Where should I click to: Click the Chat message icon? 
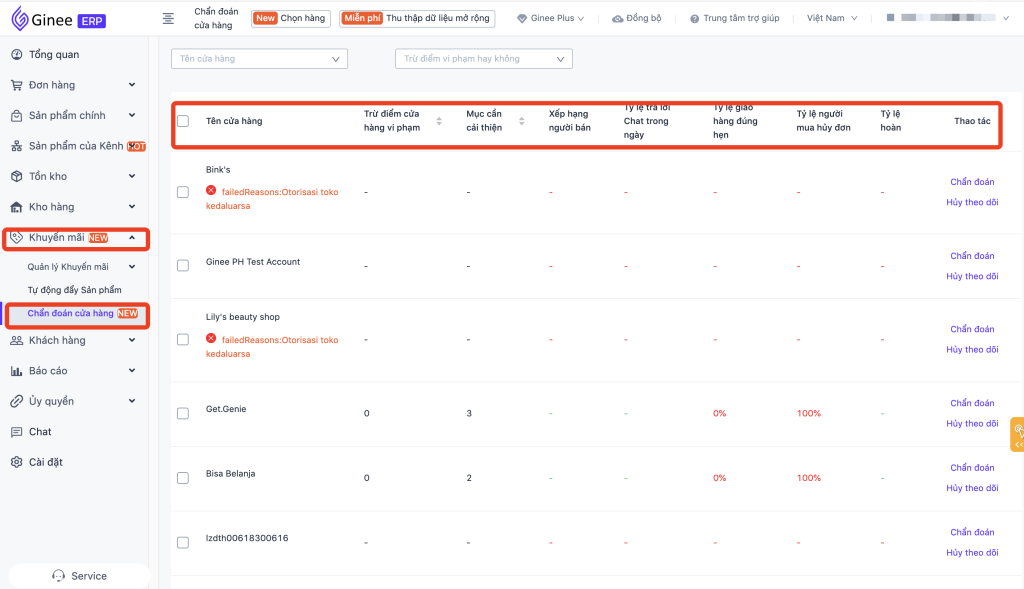[x=16, y=432]
